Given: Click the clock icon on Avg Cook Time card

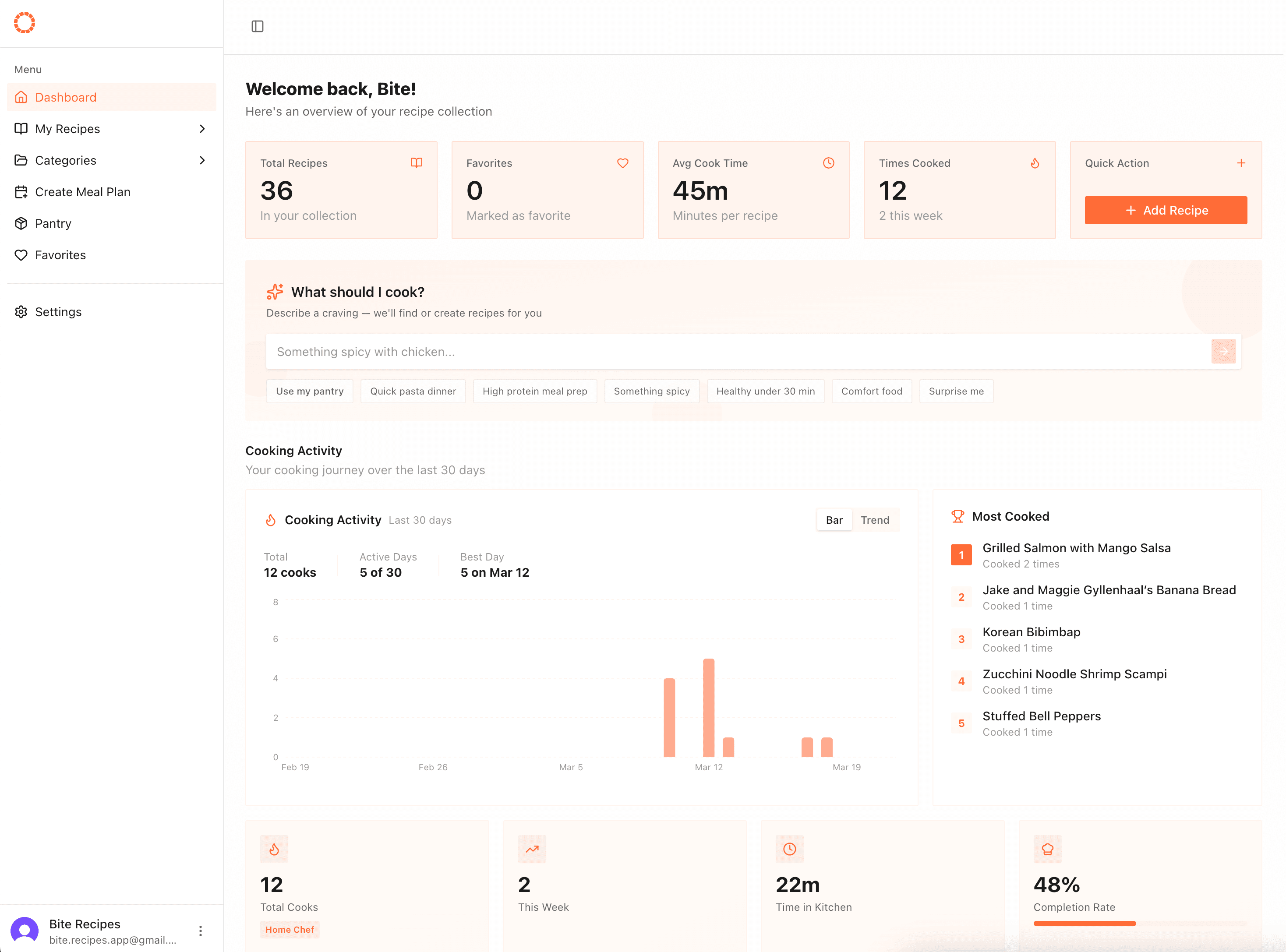Looking at the screenshot, I should pos(828,163).
